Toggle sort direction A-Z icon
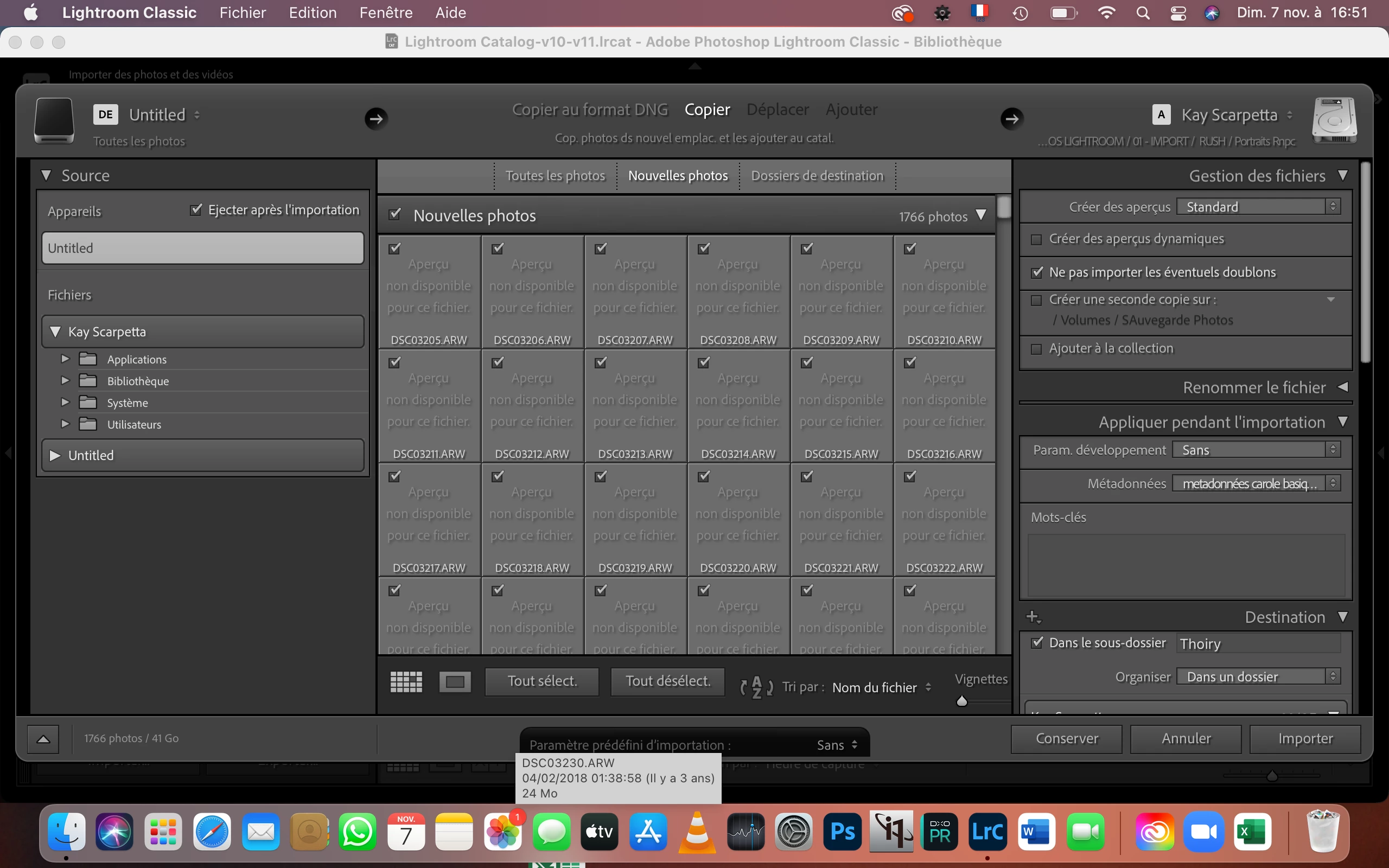 coord(756,687)
